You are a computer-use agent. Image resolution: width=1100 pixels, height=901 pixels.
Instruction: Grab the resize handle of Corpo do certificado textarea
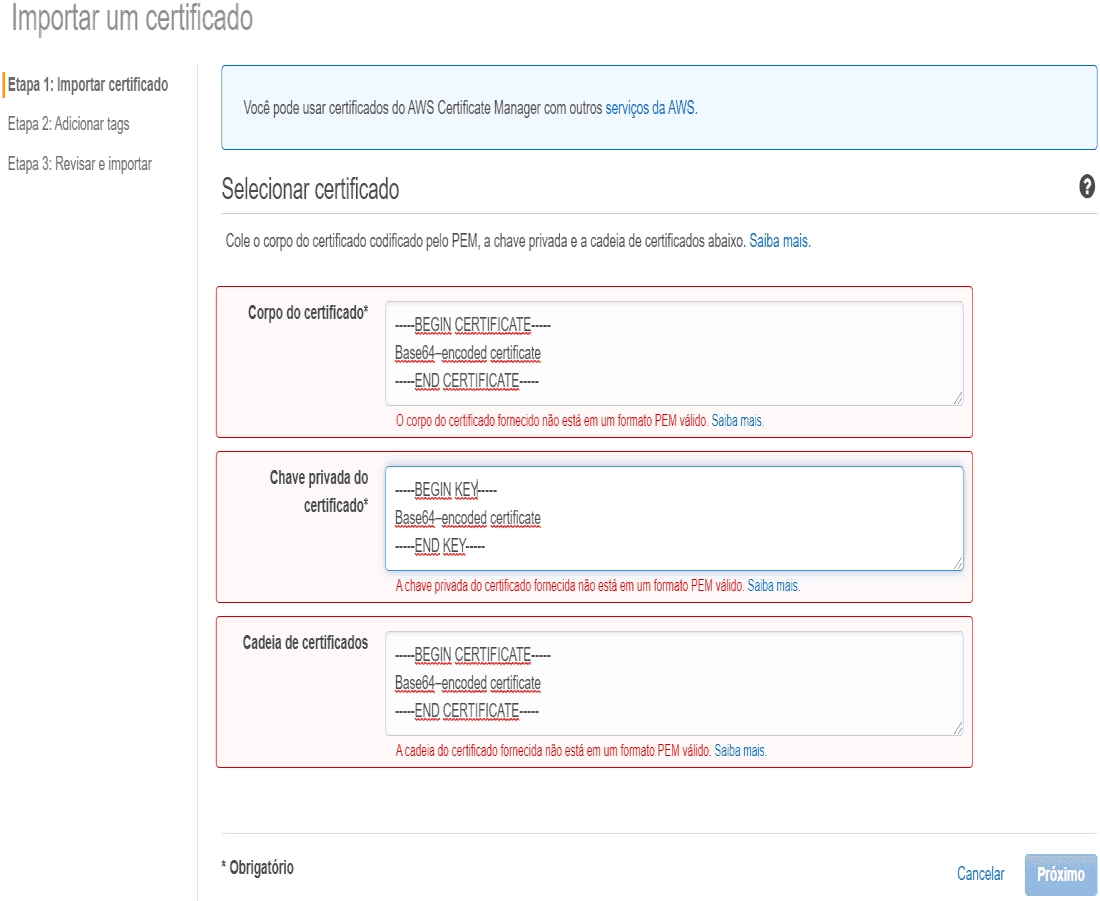958,399
